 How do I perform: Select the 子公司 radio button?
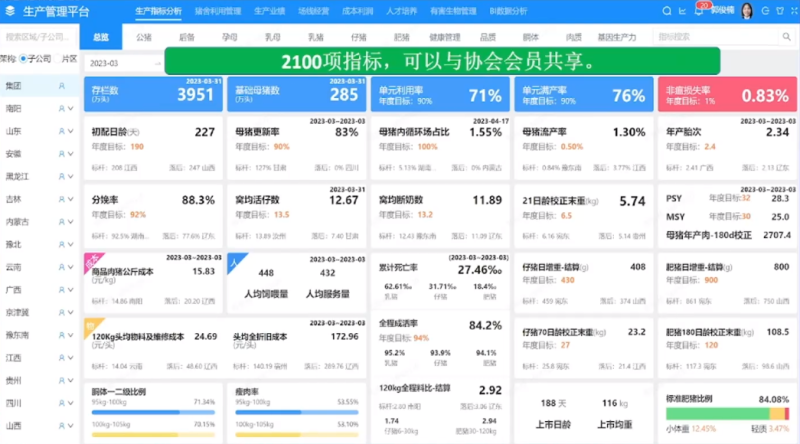23,59
